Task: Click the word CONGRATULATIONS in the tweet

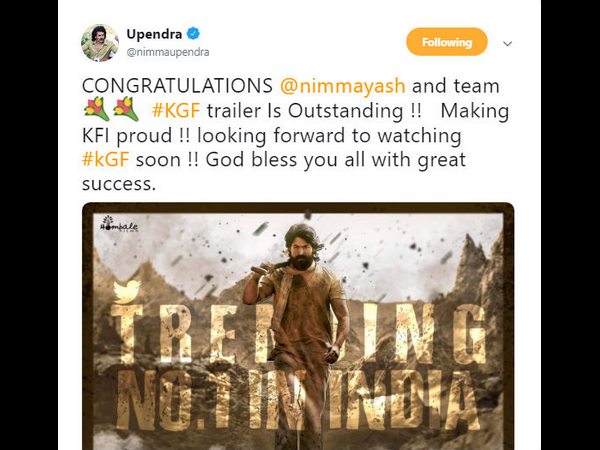Action: click(177, 86)
